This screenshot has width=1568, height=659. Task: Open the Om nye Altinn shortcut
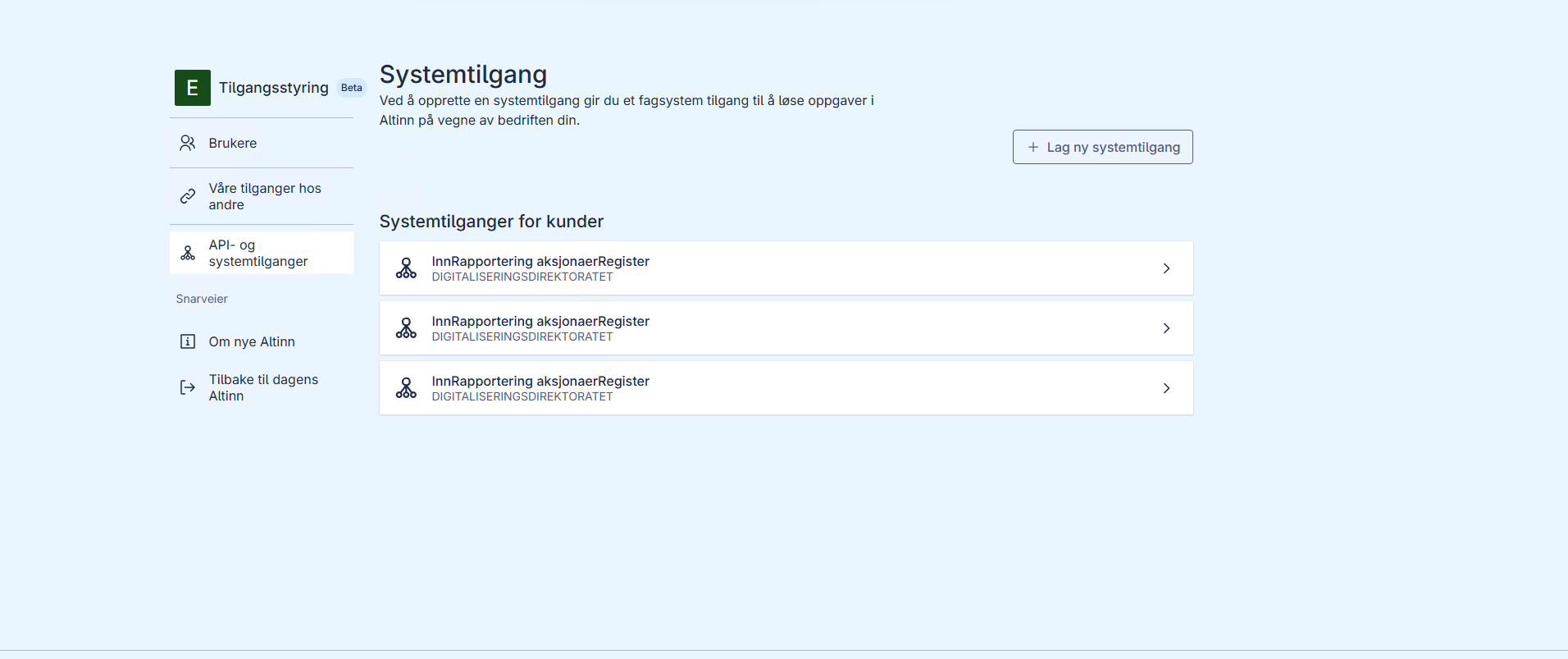click(x=252, y=341)
